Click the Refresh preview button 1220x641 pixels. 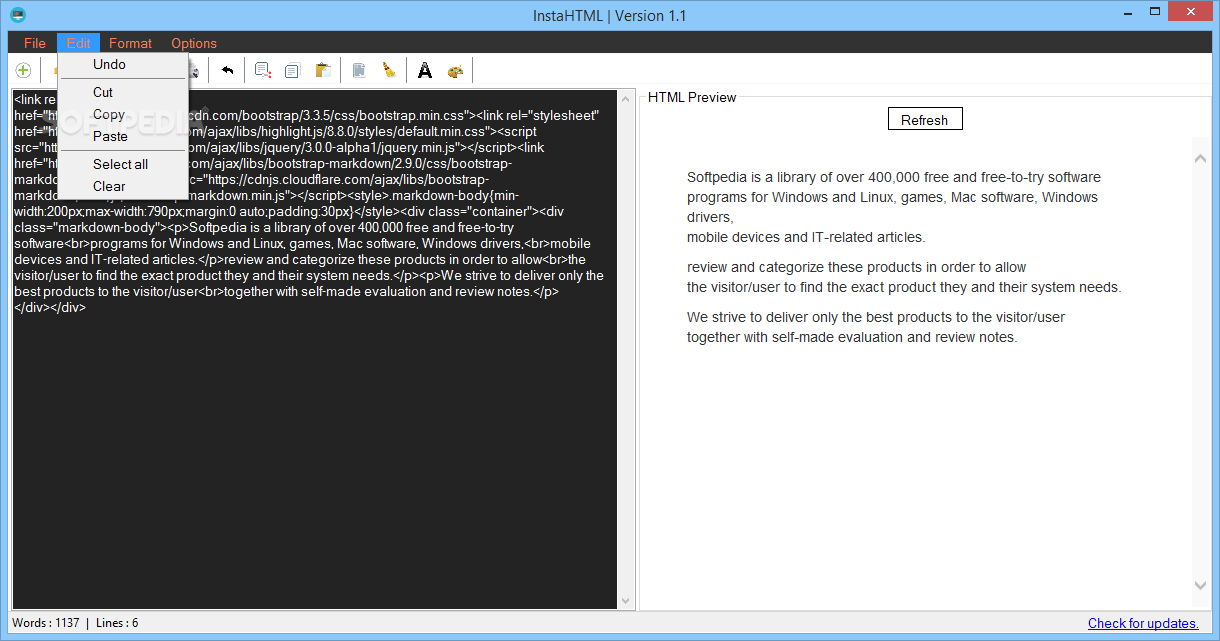pos(924,120)
